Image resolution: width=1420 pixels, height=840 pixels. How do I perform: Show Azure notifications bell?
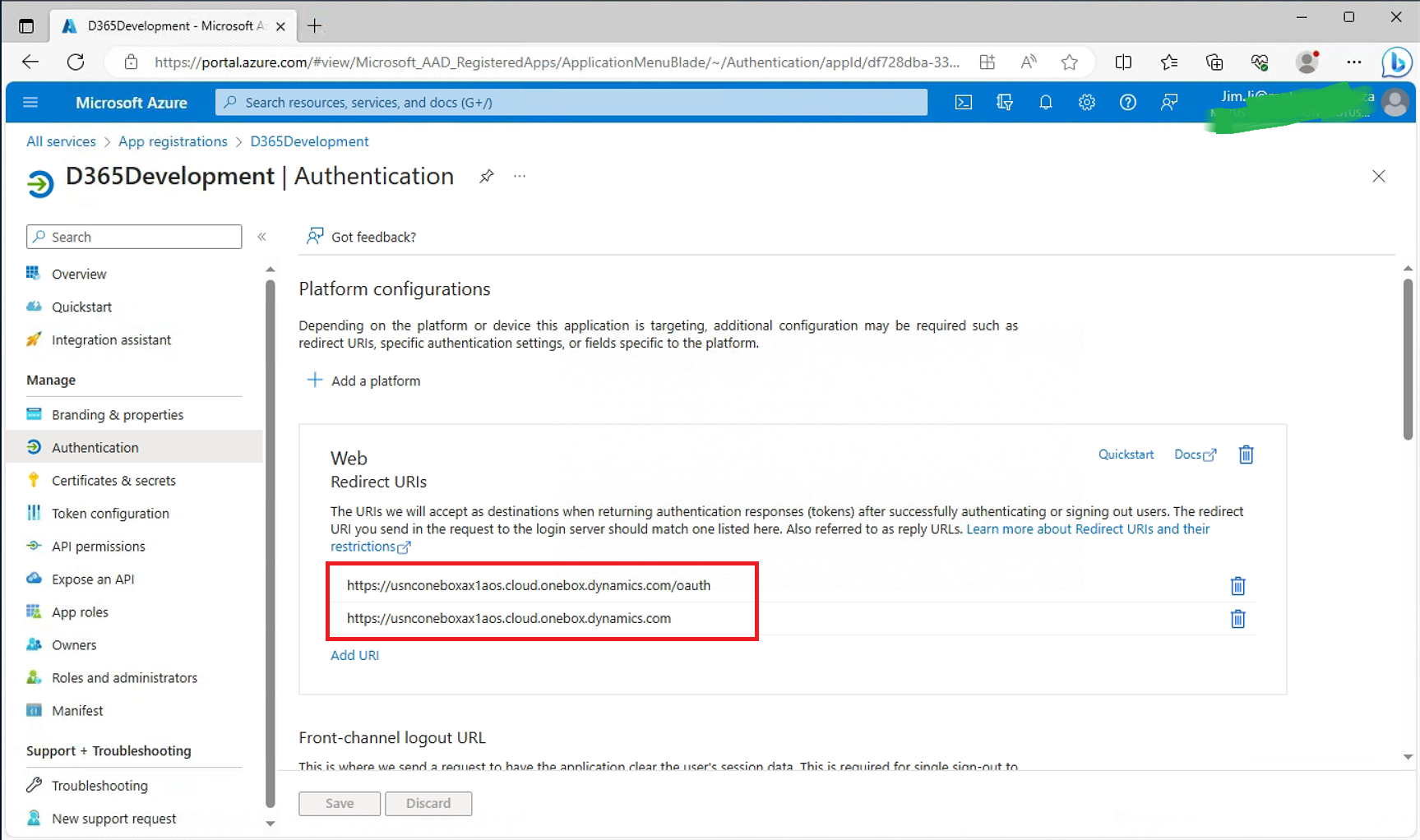tap(1046, 103)
